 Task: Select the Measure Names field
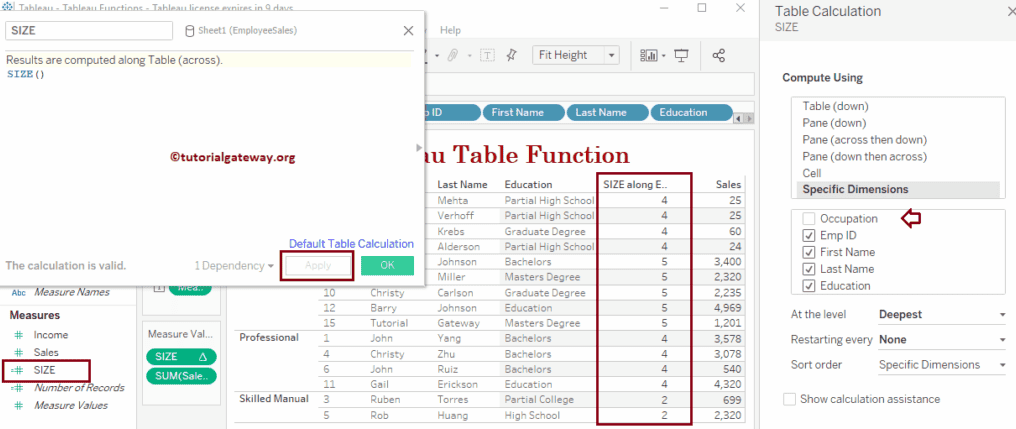point(72,292)
